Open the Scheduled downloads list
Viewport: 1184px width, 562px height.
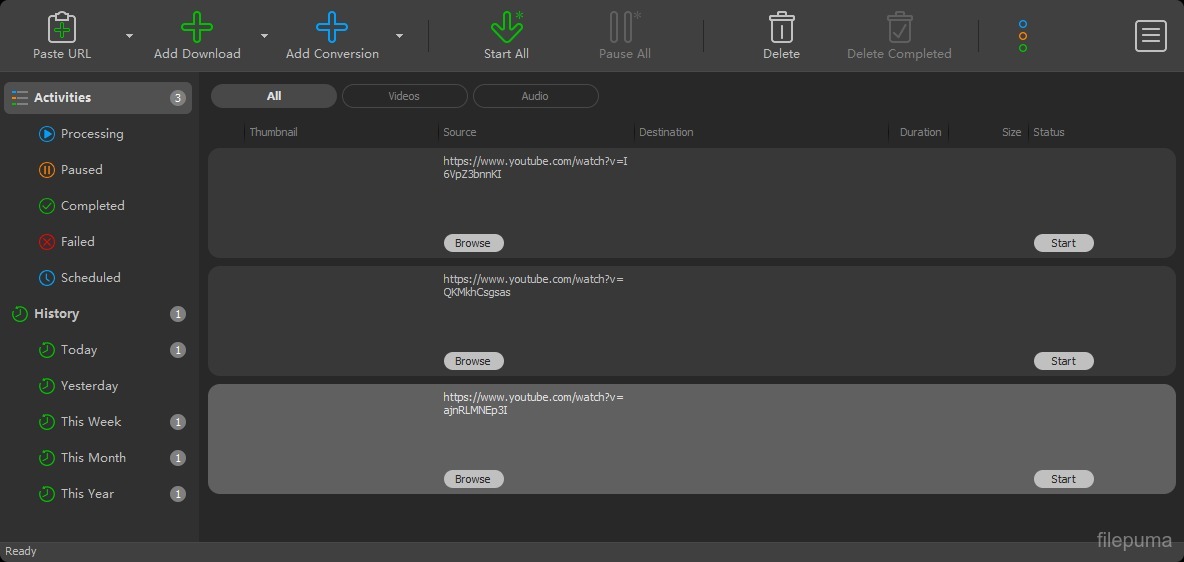[x=90, y=278]
